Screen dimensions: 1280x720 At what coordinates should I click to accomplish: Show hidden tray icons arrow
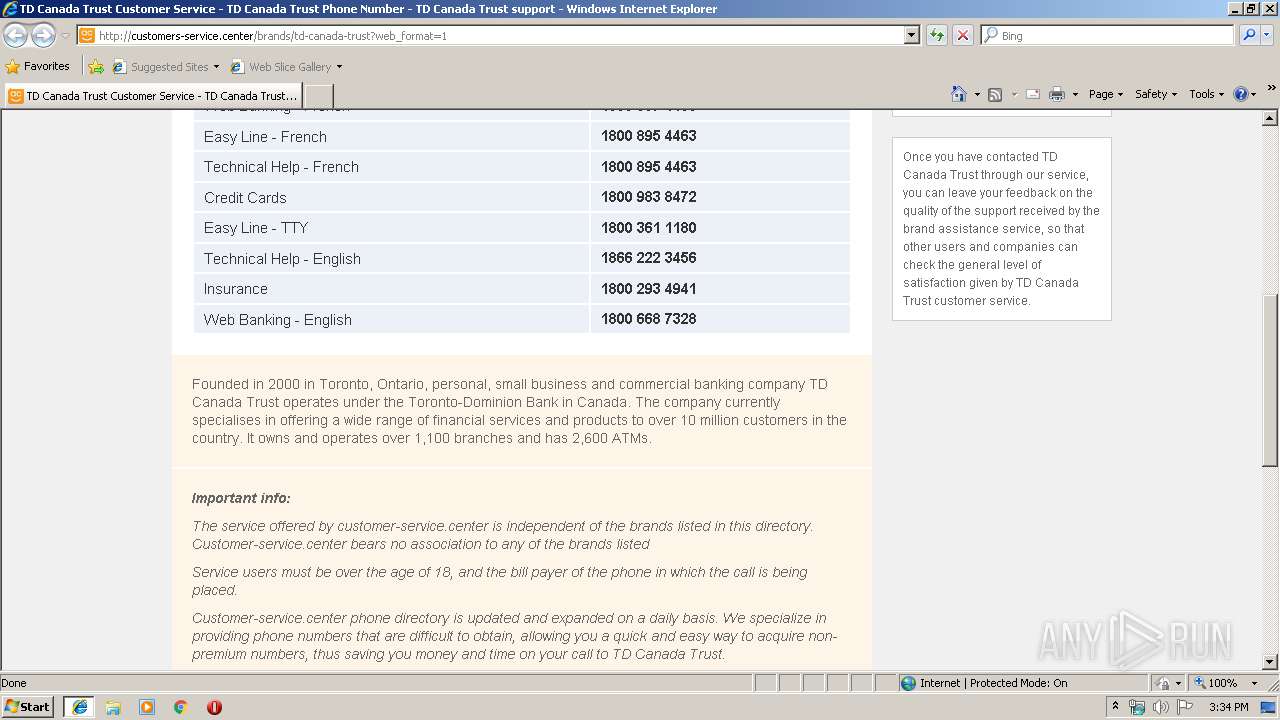click(x=1115, y=707)
